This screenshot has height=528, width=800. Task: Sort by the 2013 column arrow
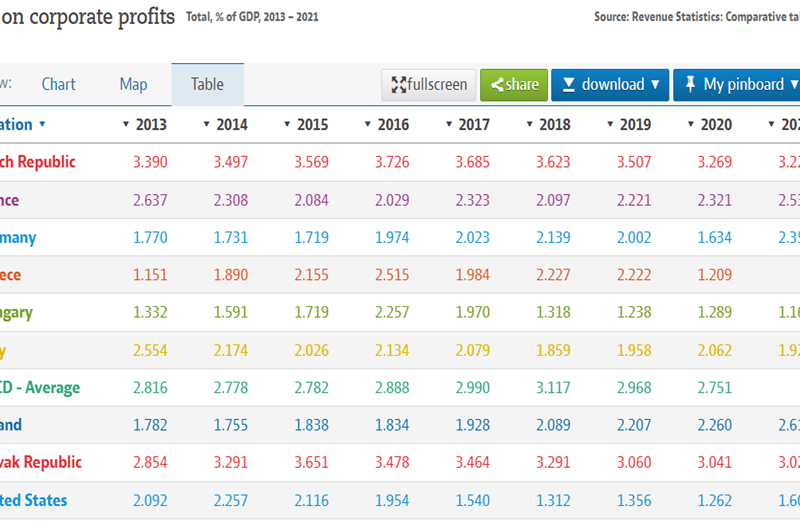click(126, 125)
